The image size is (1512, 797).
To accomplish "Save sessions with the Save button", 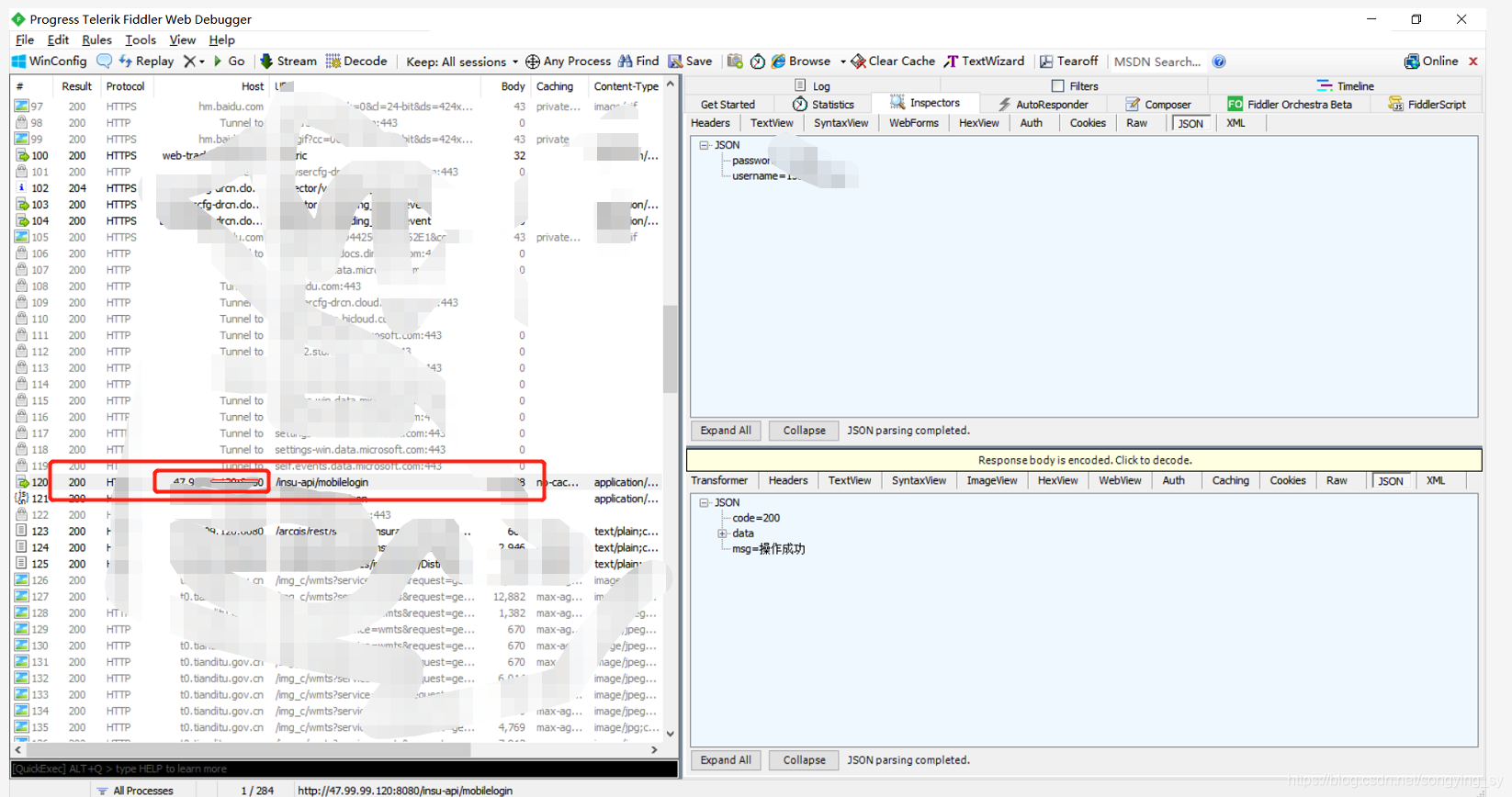I will click(690, 62).
